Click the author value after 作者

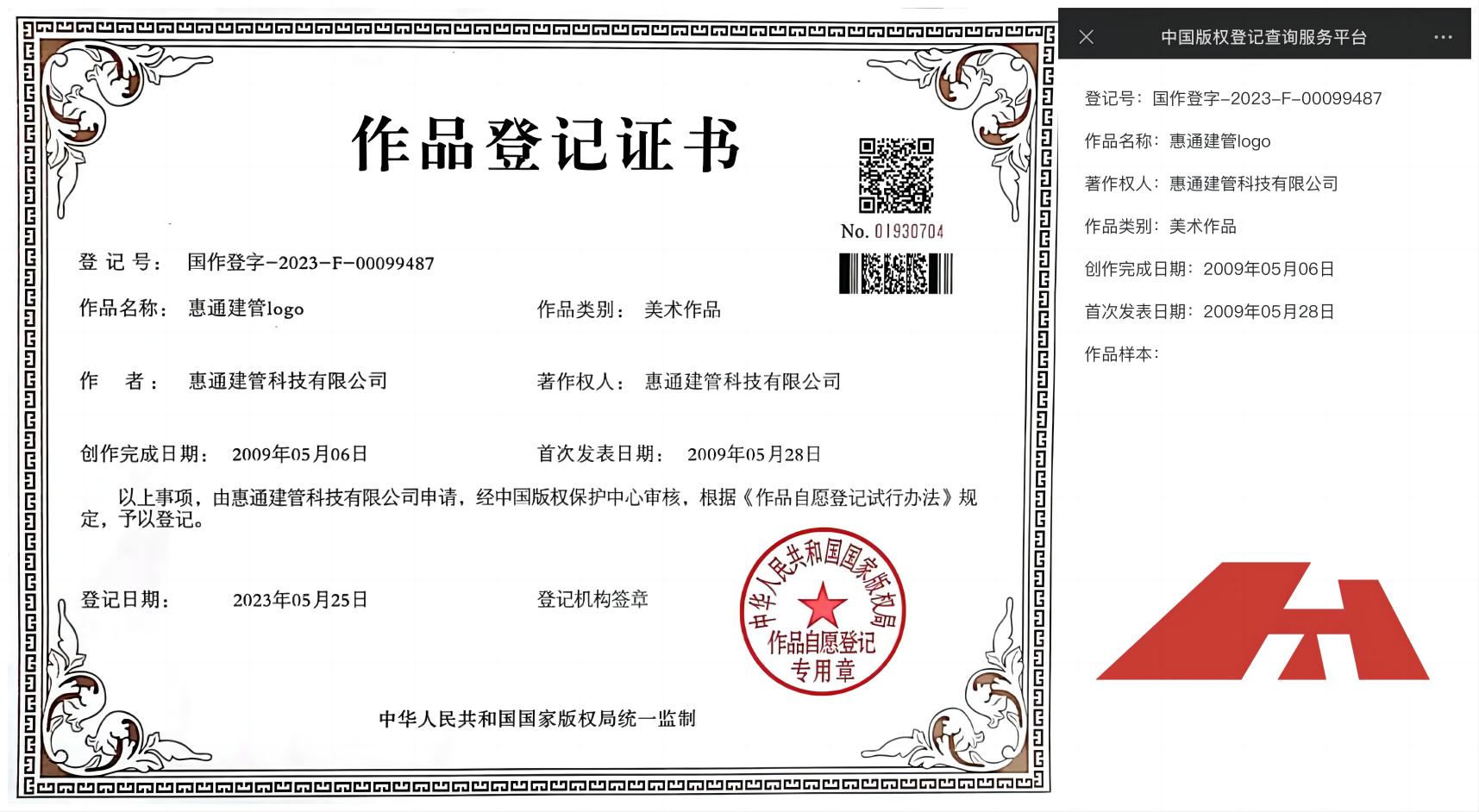click(288, 381)
